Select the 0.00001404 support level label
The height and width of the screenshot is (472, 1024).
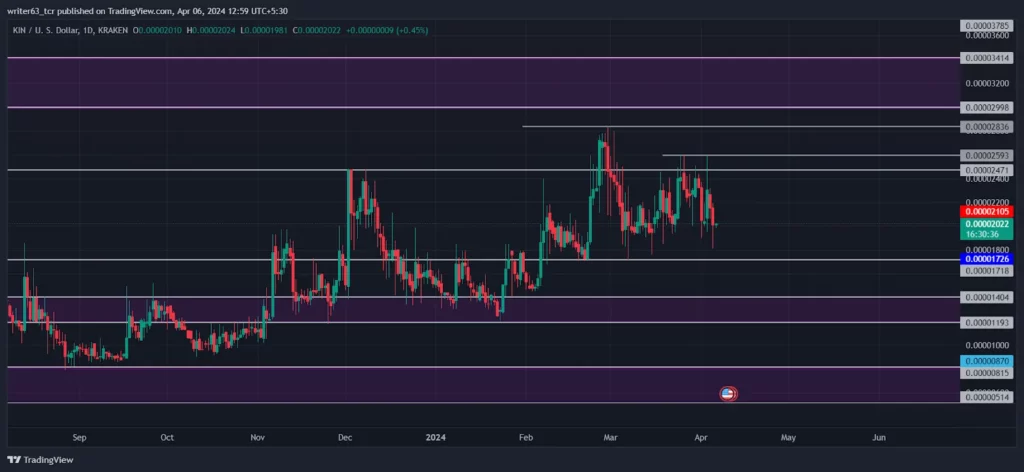[x=986, y=297]
